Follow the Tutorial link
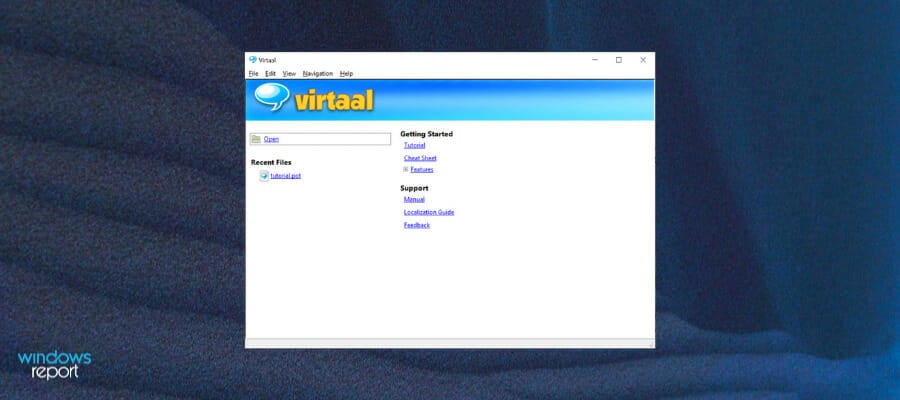This screenshot has height=400, width=900. point(414,146)
